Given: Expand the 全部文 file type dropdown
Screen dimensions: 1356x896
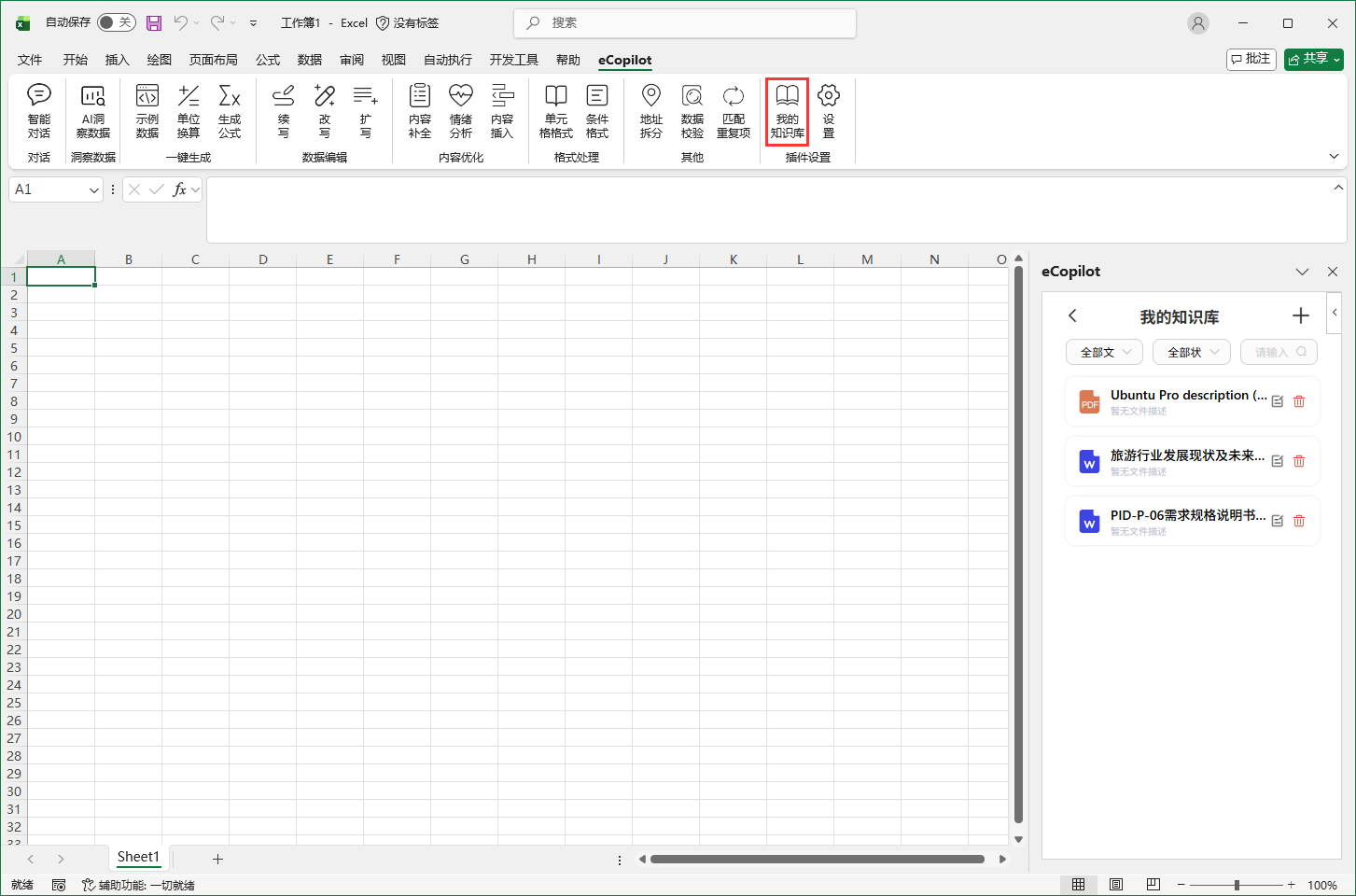Looking at the screenshot, I should [x=1104, y=352].
